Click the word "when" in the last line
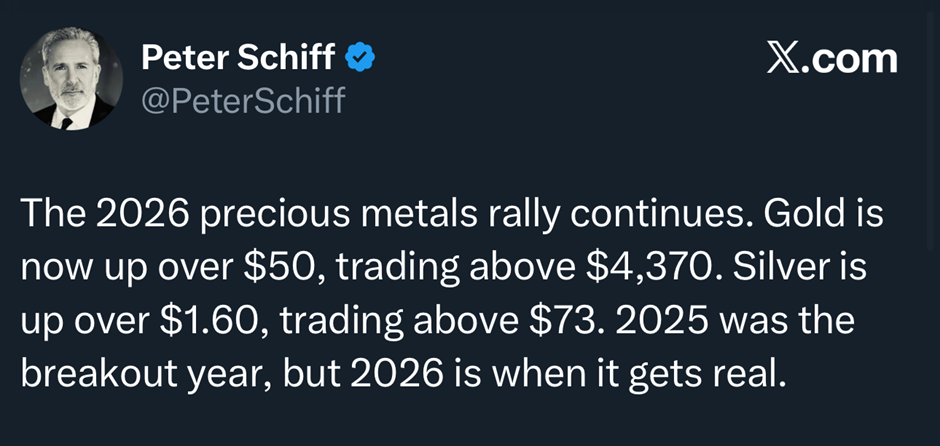The height and width of the screenshot is (446, 940). [546, 378]
